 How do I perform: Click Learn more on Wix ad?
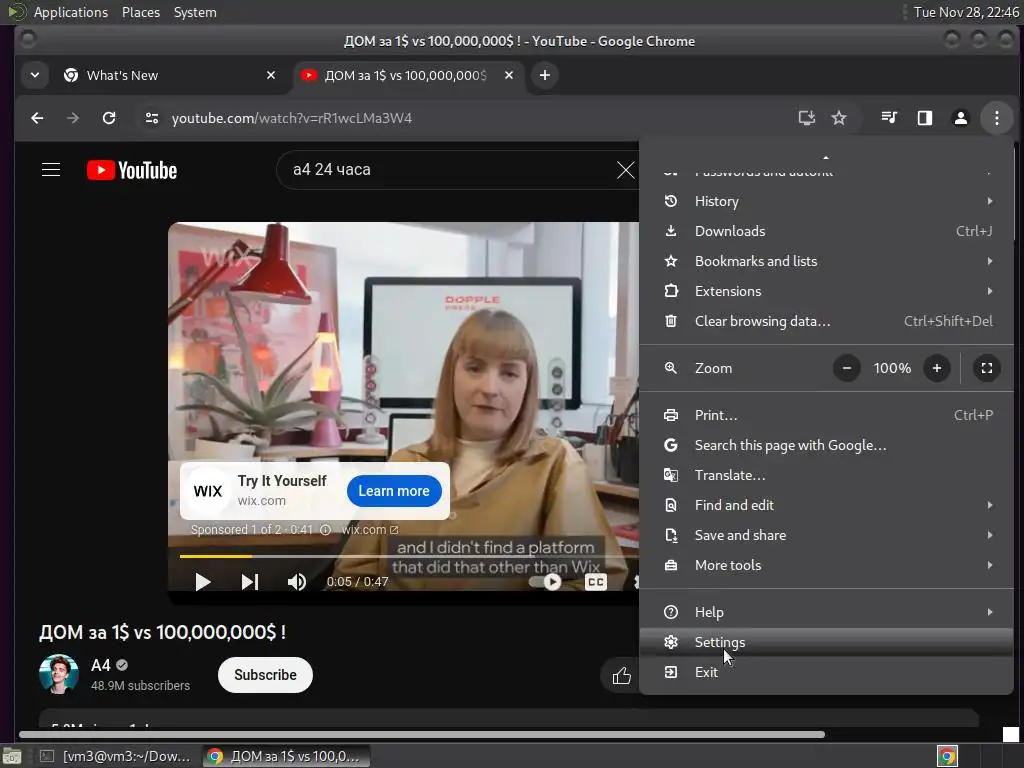394,491
